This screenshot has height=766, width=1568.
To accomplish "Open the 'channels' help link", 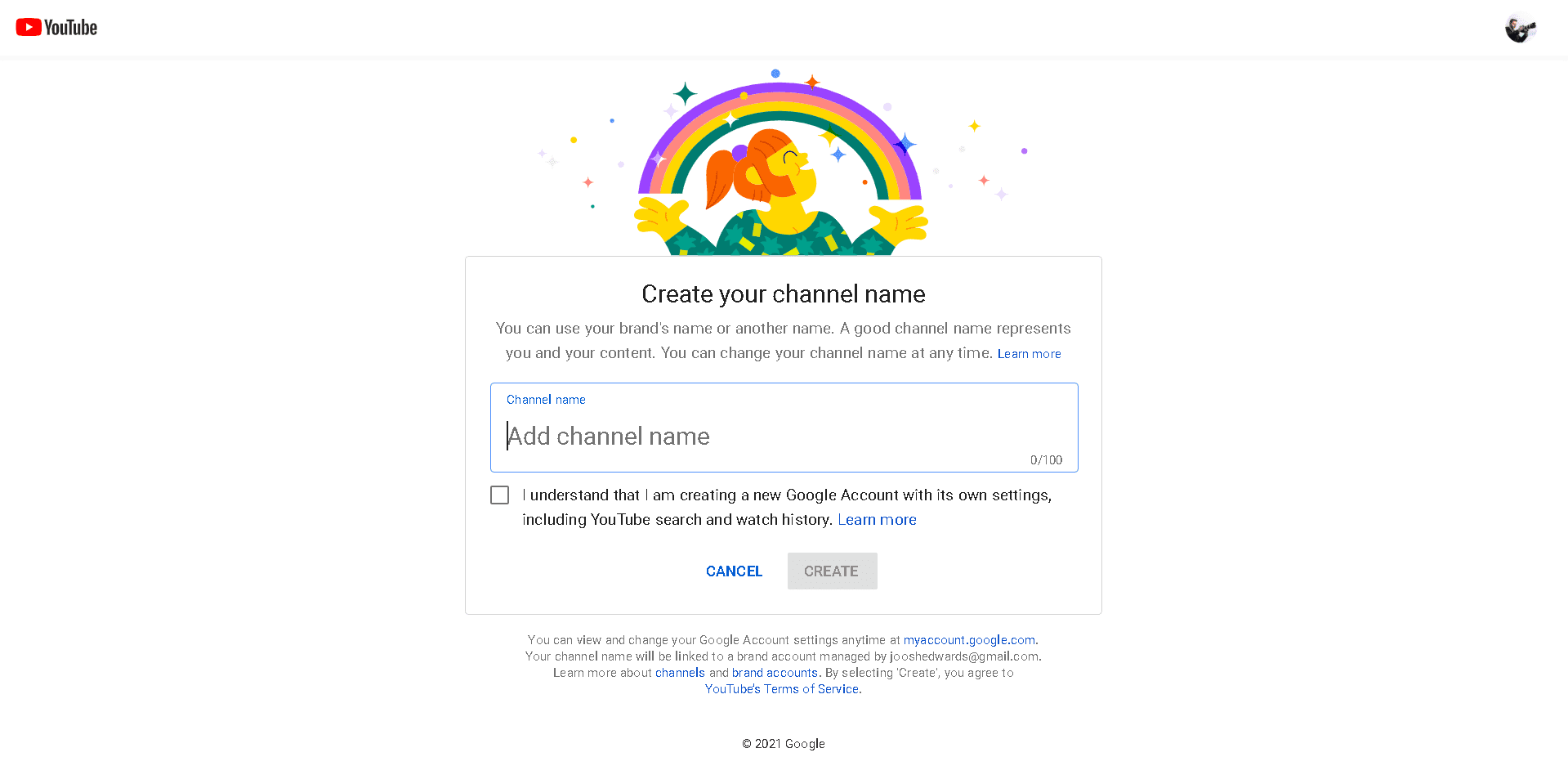I will click(680, 672).
